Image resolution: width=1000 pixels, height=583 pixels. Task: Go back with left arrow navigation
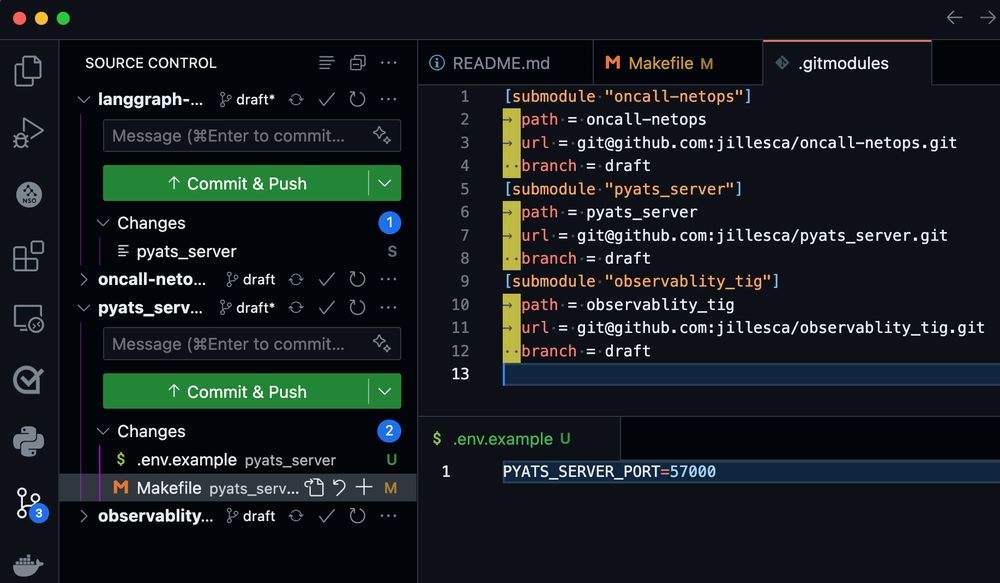pyautogui.click(x=955, y=18)
